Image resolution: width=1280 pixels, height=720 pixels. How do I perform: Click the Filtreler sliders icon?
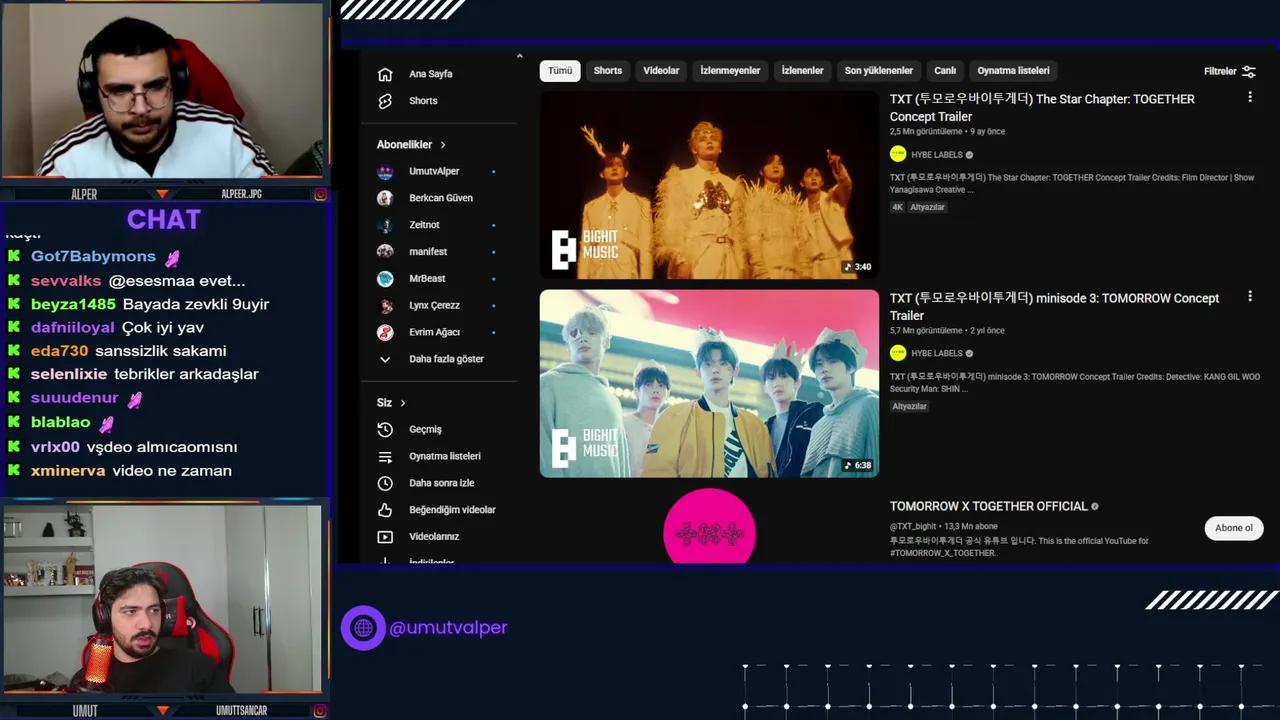(x=1249, y=71)
